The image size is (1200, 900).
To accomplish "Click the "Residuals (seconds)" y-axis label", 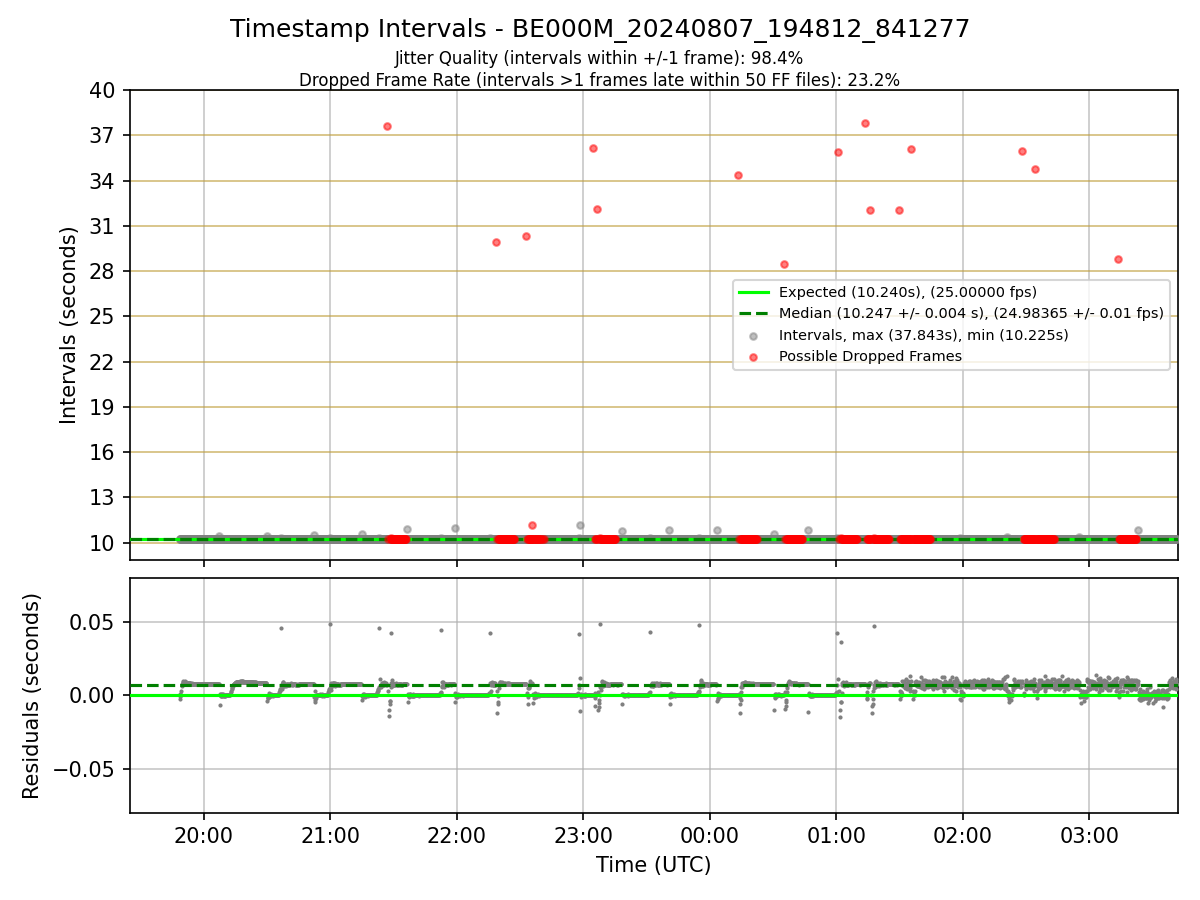I will [32, 696].
